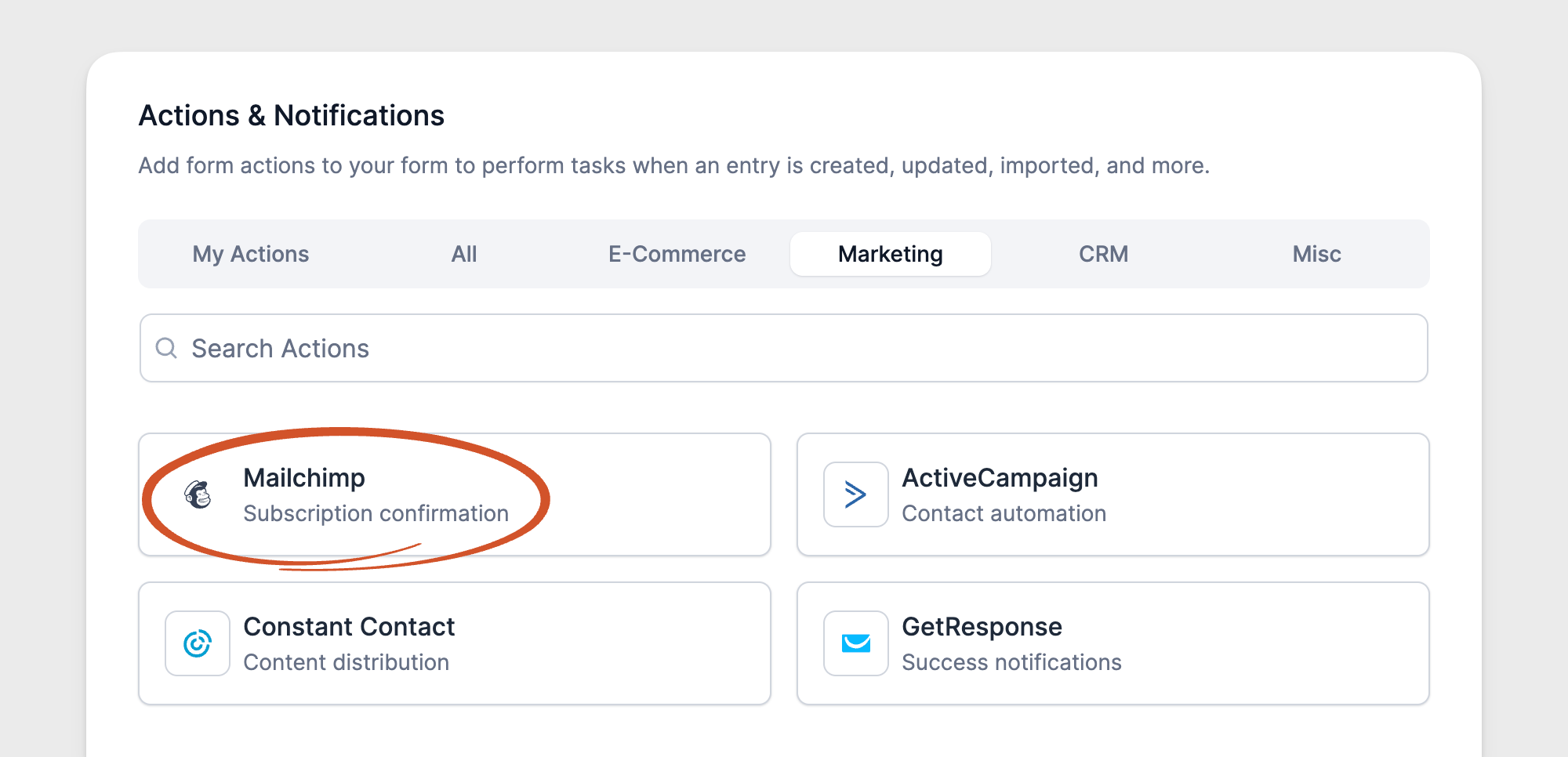1568x757 pixels.
Task: Click the Constant Contact title text
Action: click(349, 627)
